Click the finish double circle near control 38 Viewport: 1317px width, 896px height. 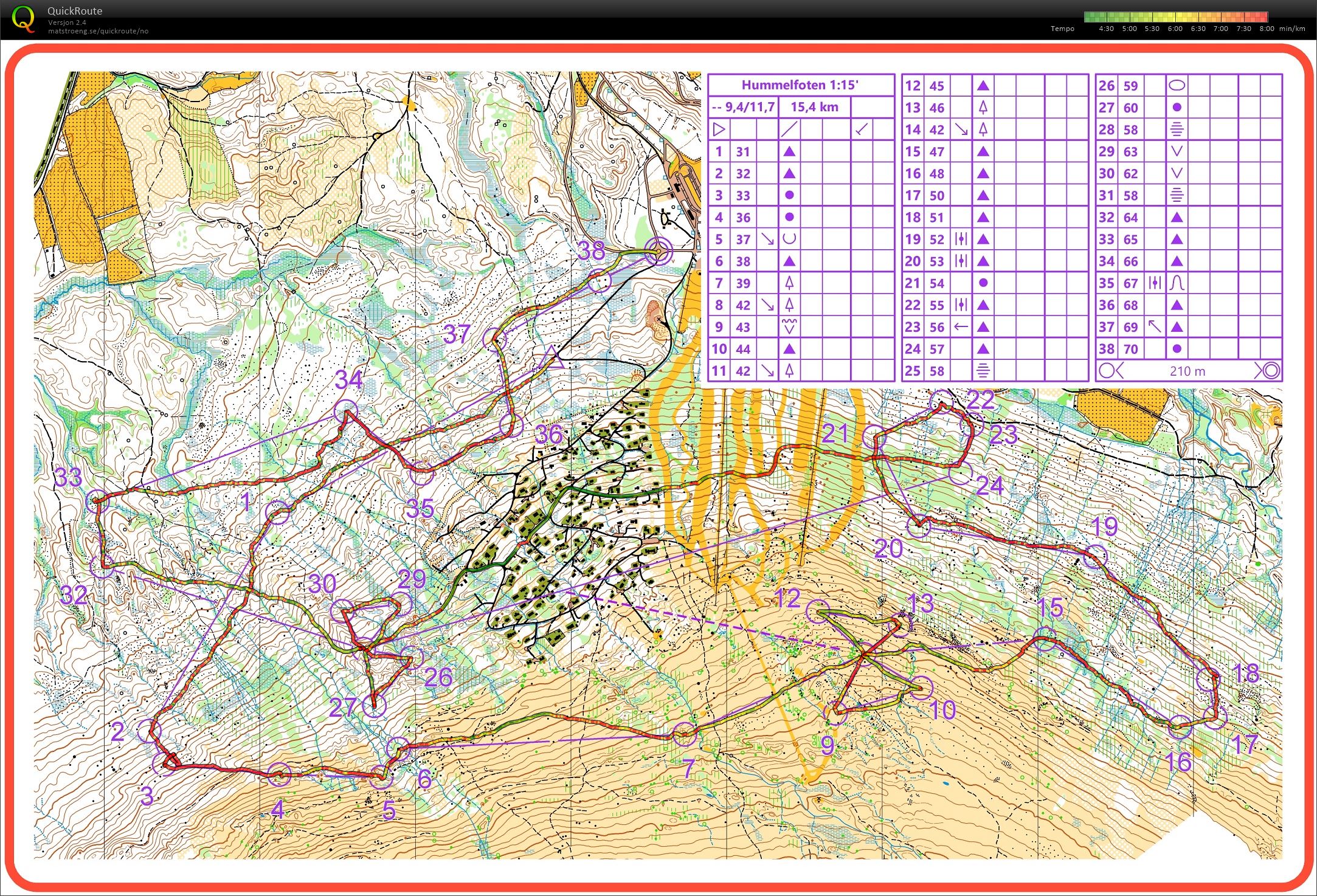click(x=658, y=251)
